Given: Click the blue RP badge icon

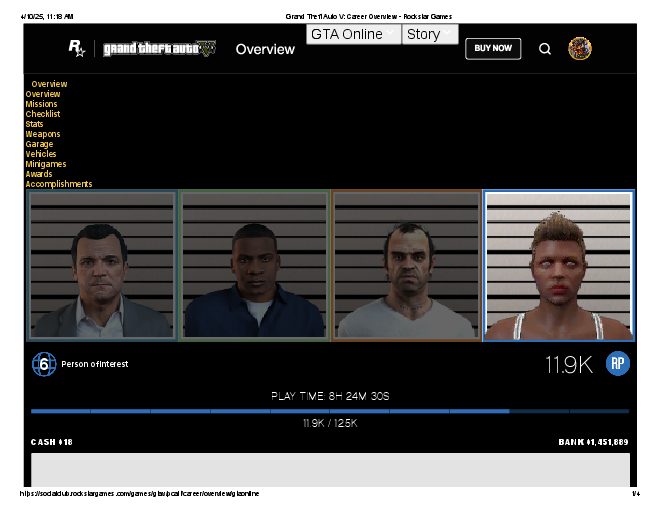Looking at the screenshot, I should 617,364.
